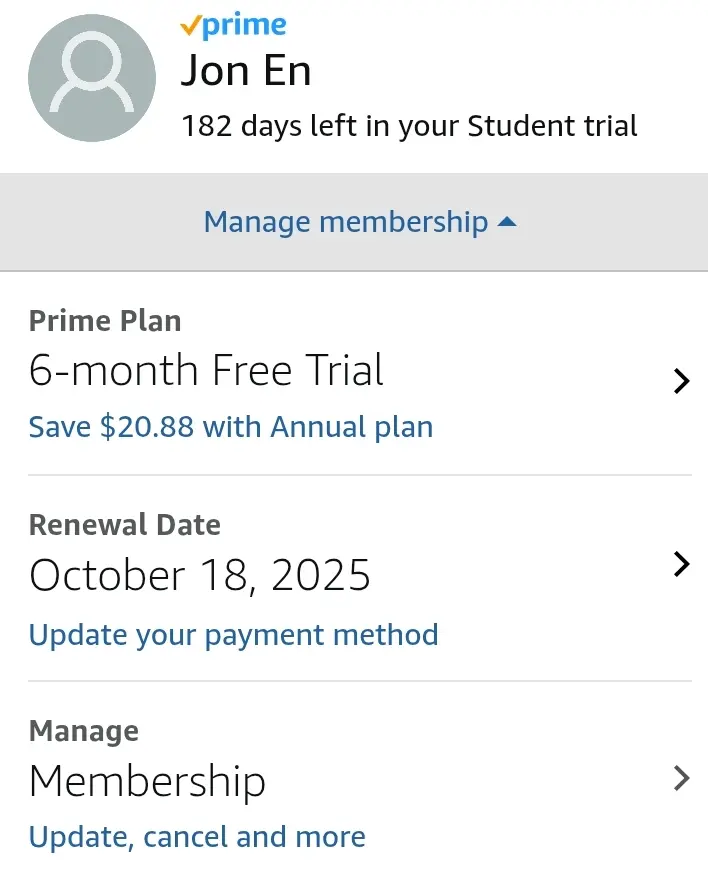
Task: Click Update your payment method link
Action: [233, 635]
